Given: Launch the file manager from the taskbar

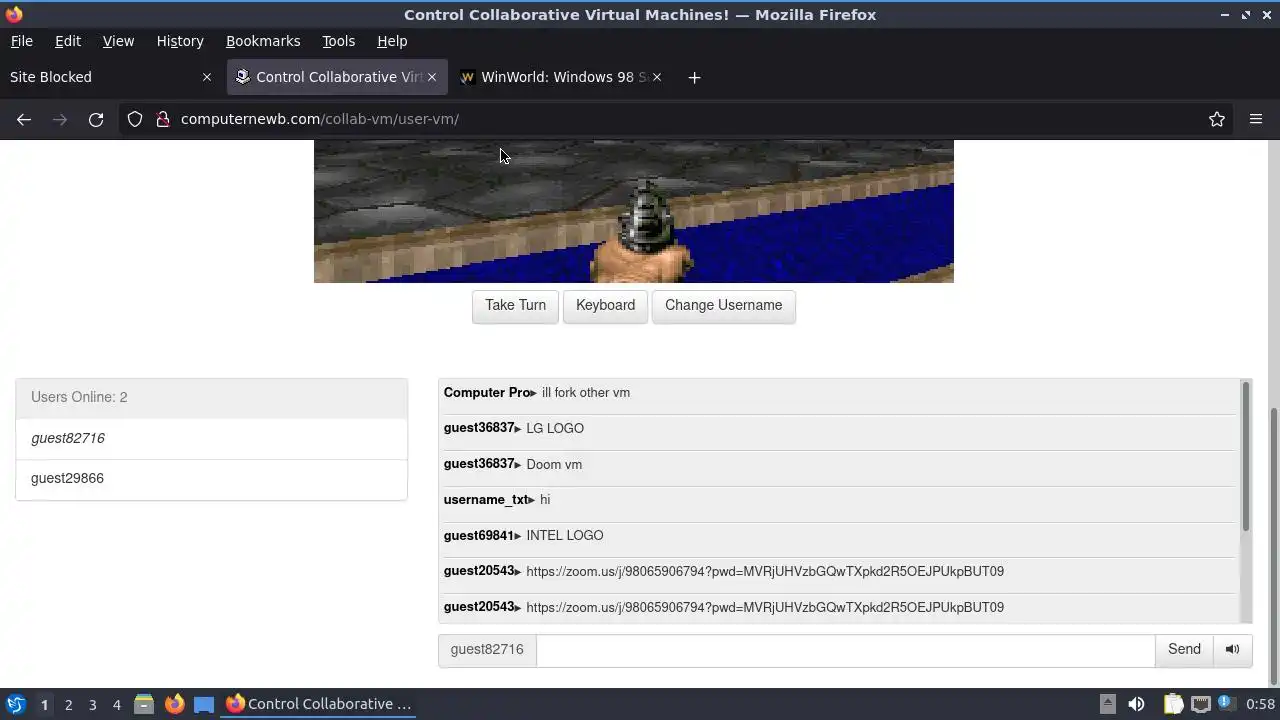Looking at the screenshot, I should click(x=144, y=704).
